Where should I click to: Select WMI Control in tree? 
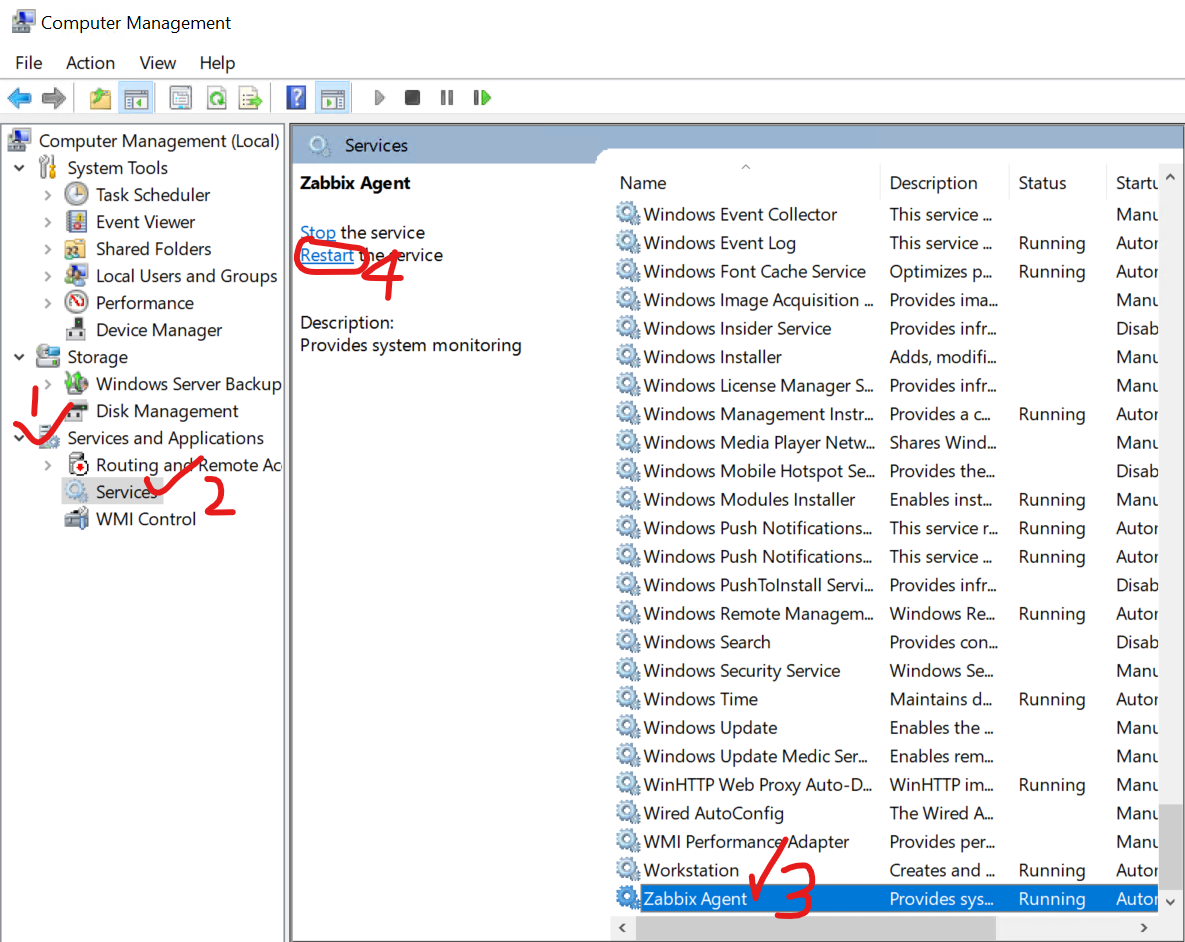click(x=146, y=519)
